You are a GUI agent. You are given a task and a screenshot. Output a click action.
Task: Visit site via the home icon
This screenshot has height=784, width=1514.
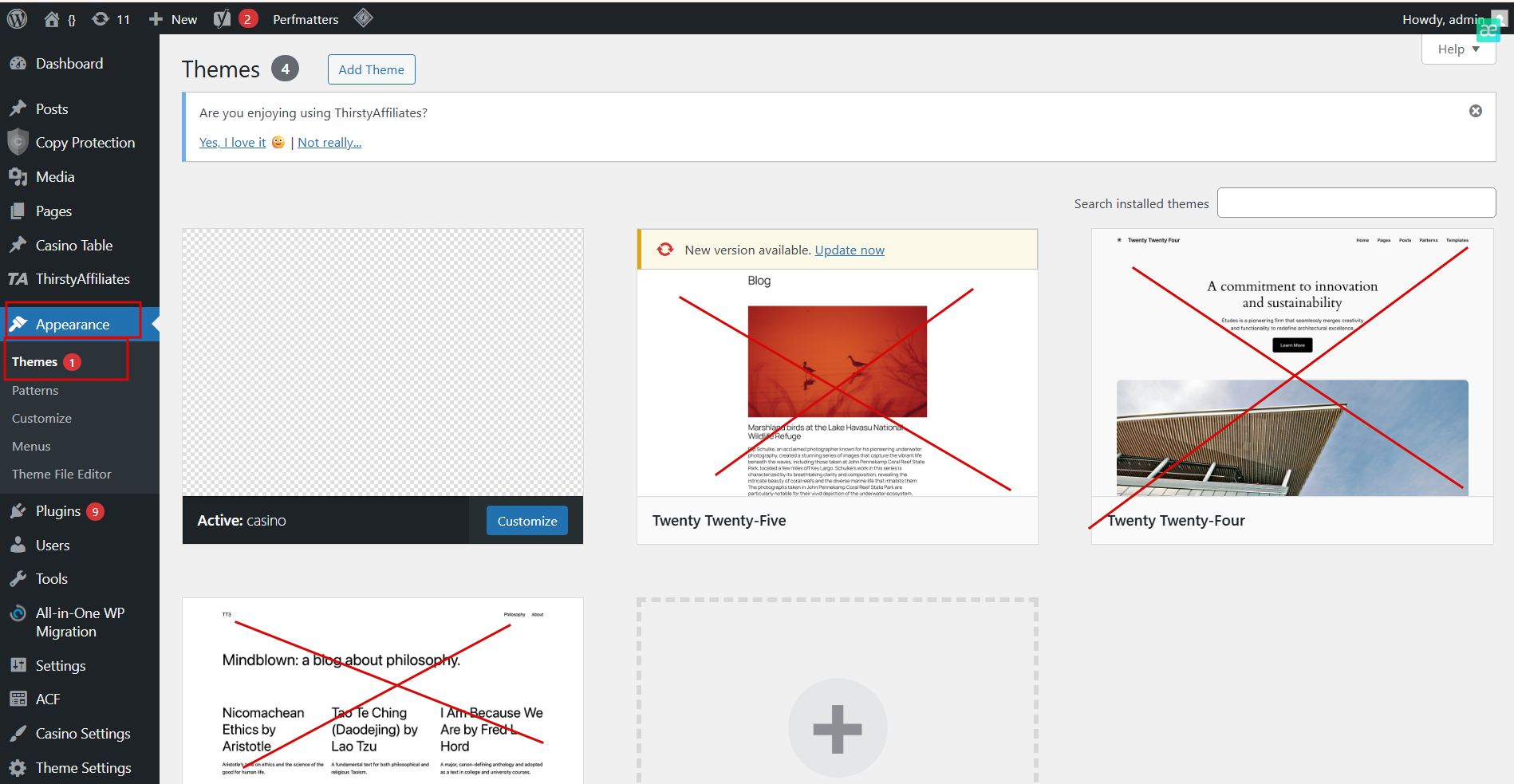click(52, 19)
